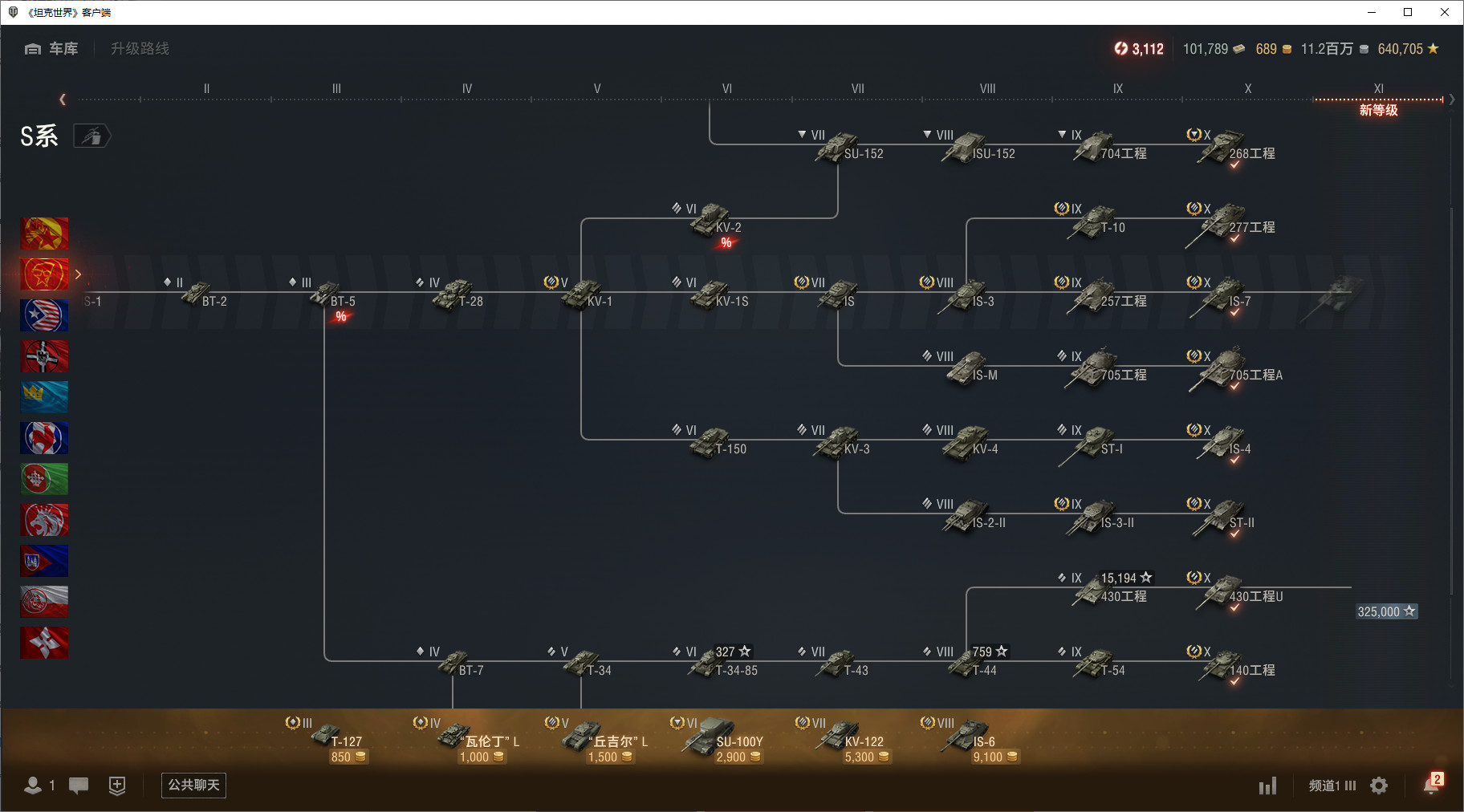Select the USA nation flag

[x=44, y=315]
